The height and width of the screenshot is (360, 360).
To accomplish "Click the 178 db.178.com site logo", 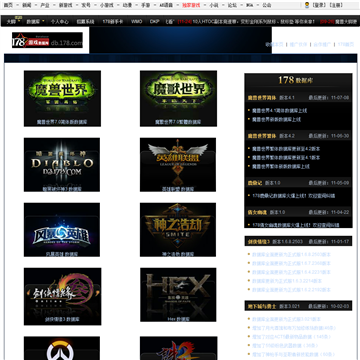I will click(x=47, y=40).
